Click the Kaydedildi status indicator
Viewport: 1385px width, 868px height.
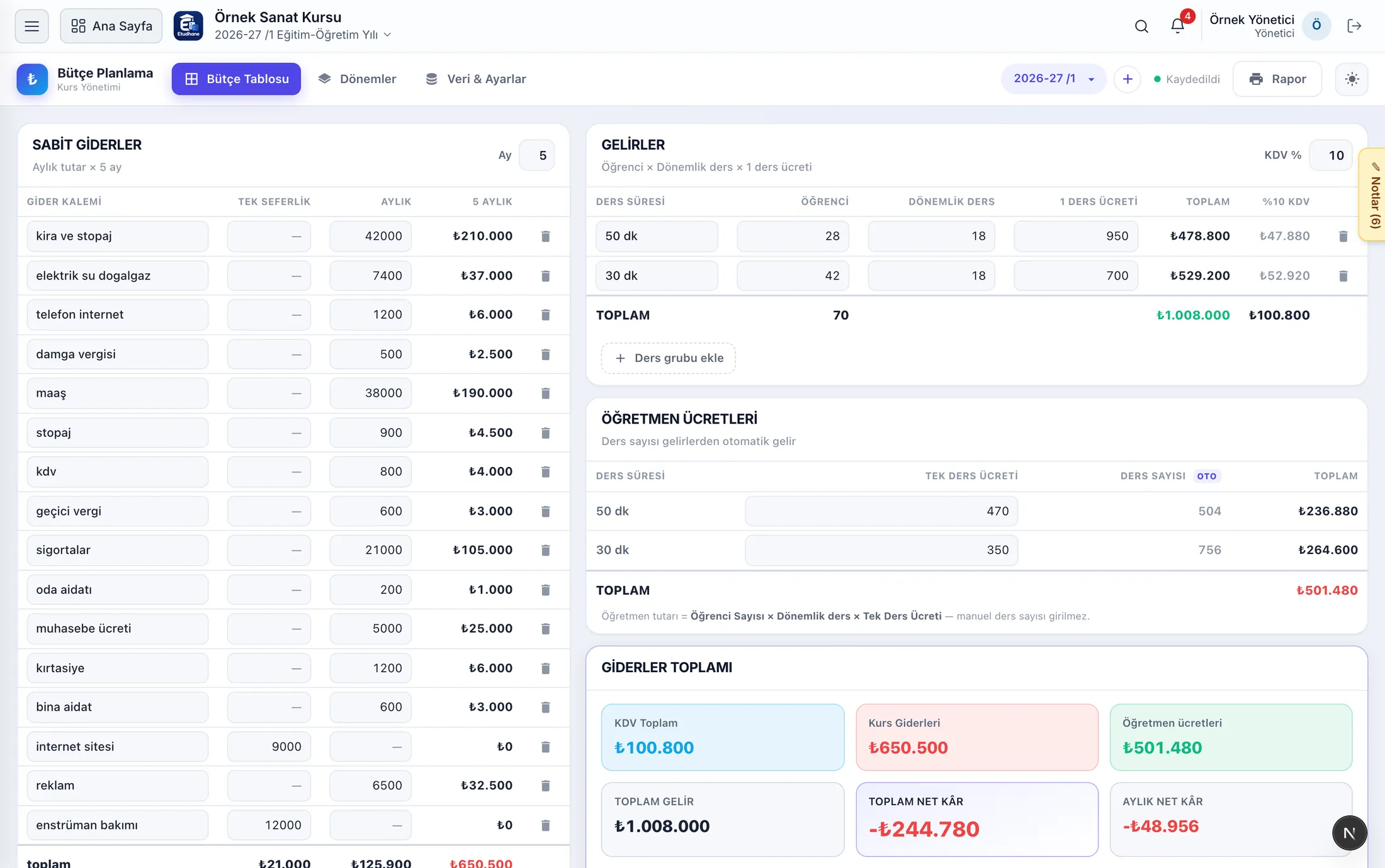pos(1186,79)
